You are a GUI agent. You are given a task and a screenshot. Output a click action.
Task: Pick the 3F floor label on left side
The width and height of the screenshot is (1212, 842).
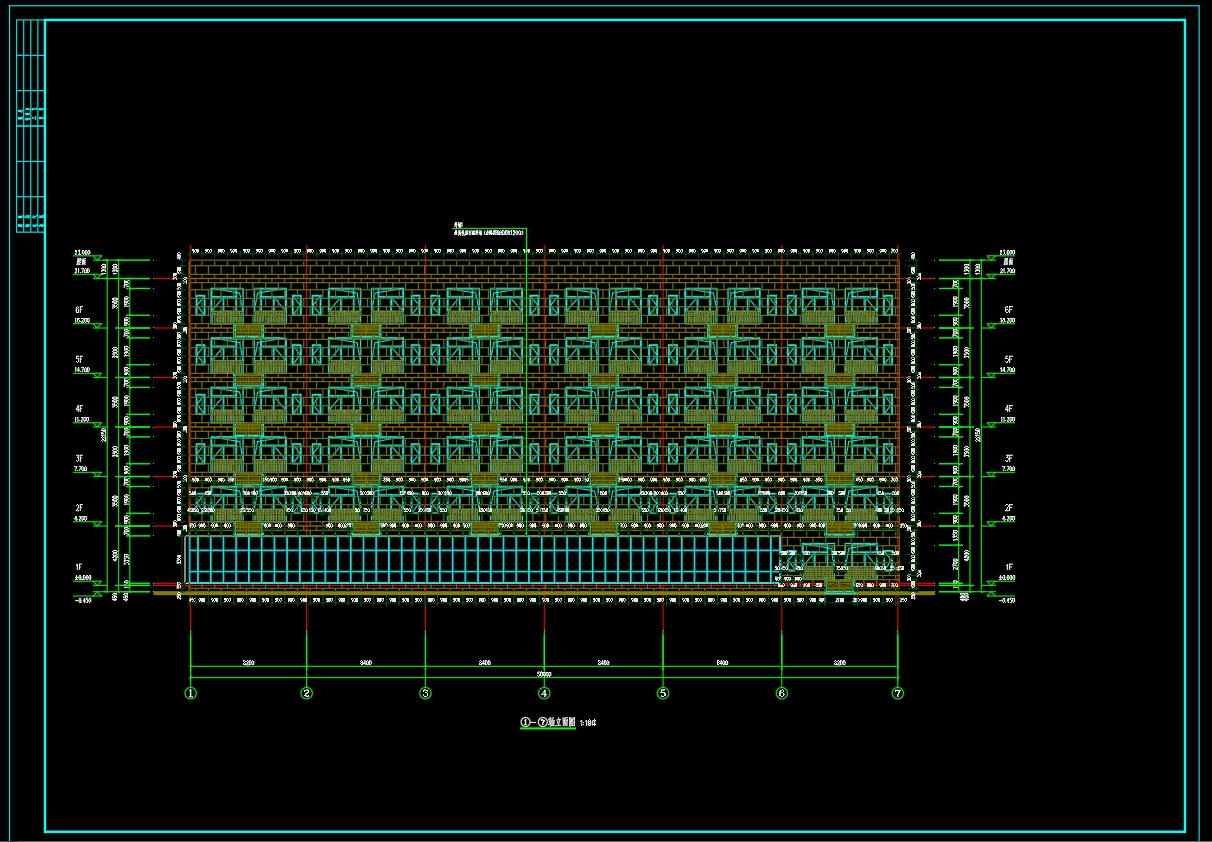(x=81, y=459)
